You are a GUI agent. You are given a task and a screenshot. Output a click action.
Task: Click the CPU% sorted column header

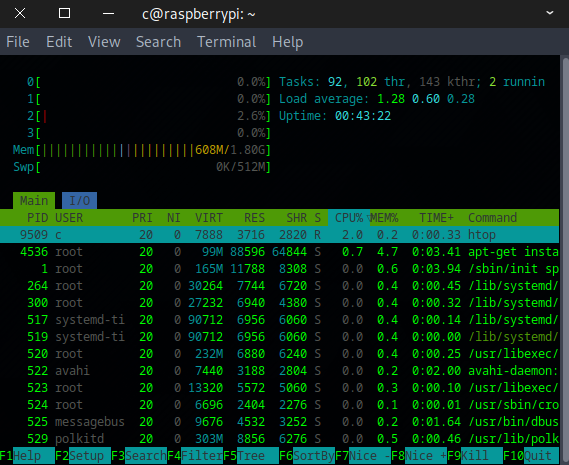pyautogui.click(x=349, y=217)
